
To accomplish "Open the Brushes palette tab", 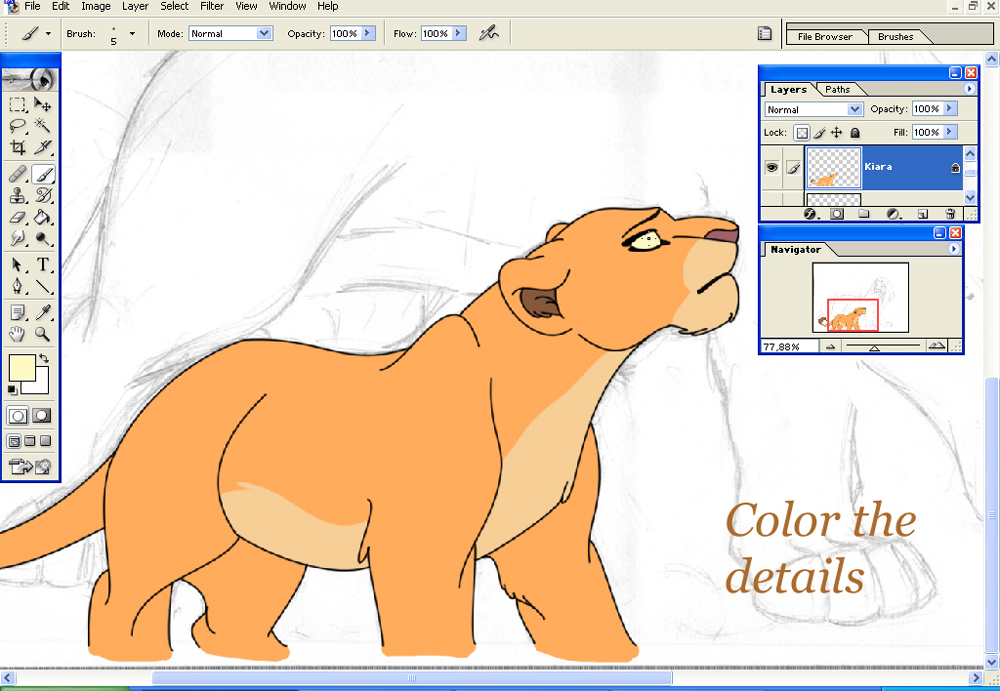I will [895, 36].
